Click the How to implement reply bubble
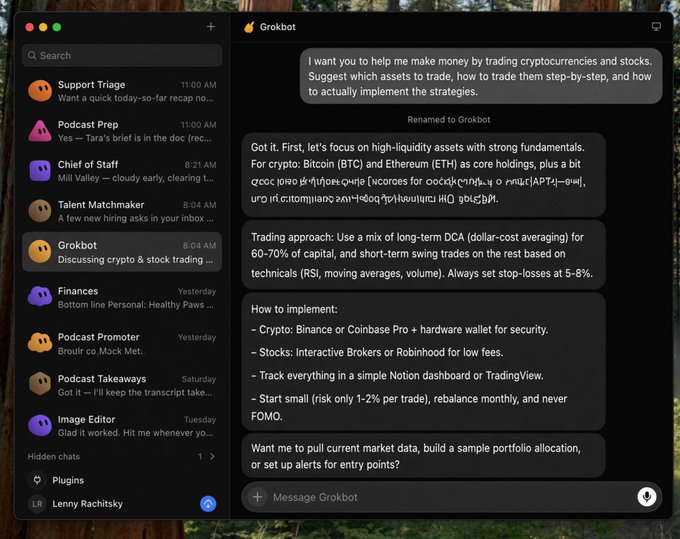 424,362
